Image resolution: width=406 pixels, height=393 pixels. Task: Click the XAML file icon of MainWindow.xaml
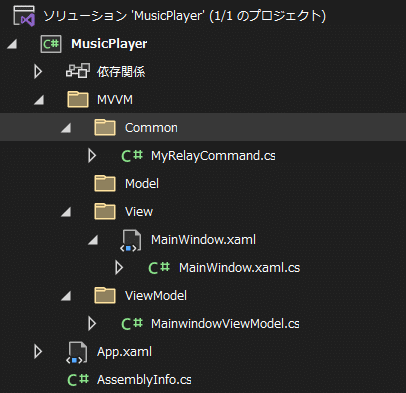(131, 240)
